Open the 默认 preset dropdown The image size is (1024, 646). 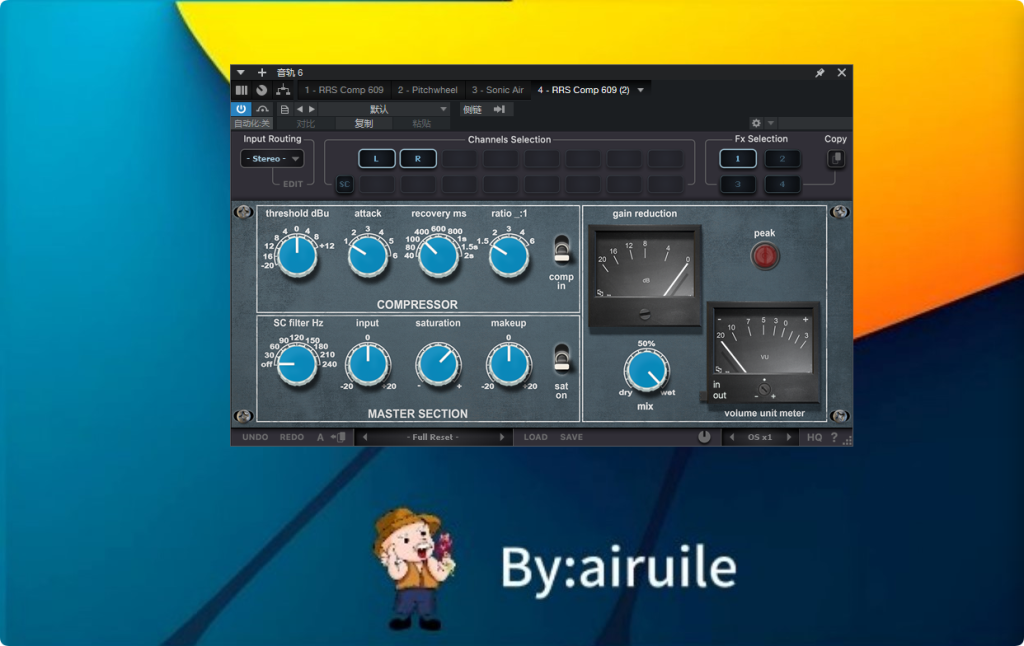[385, 109]
